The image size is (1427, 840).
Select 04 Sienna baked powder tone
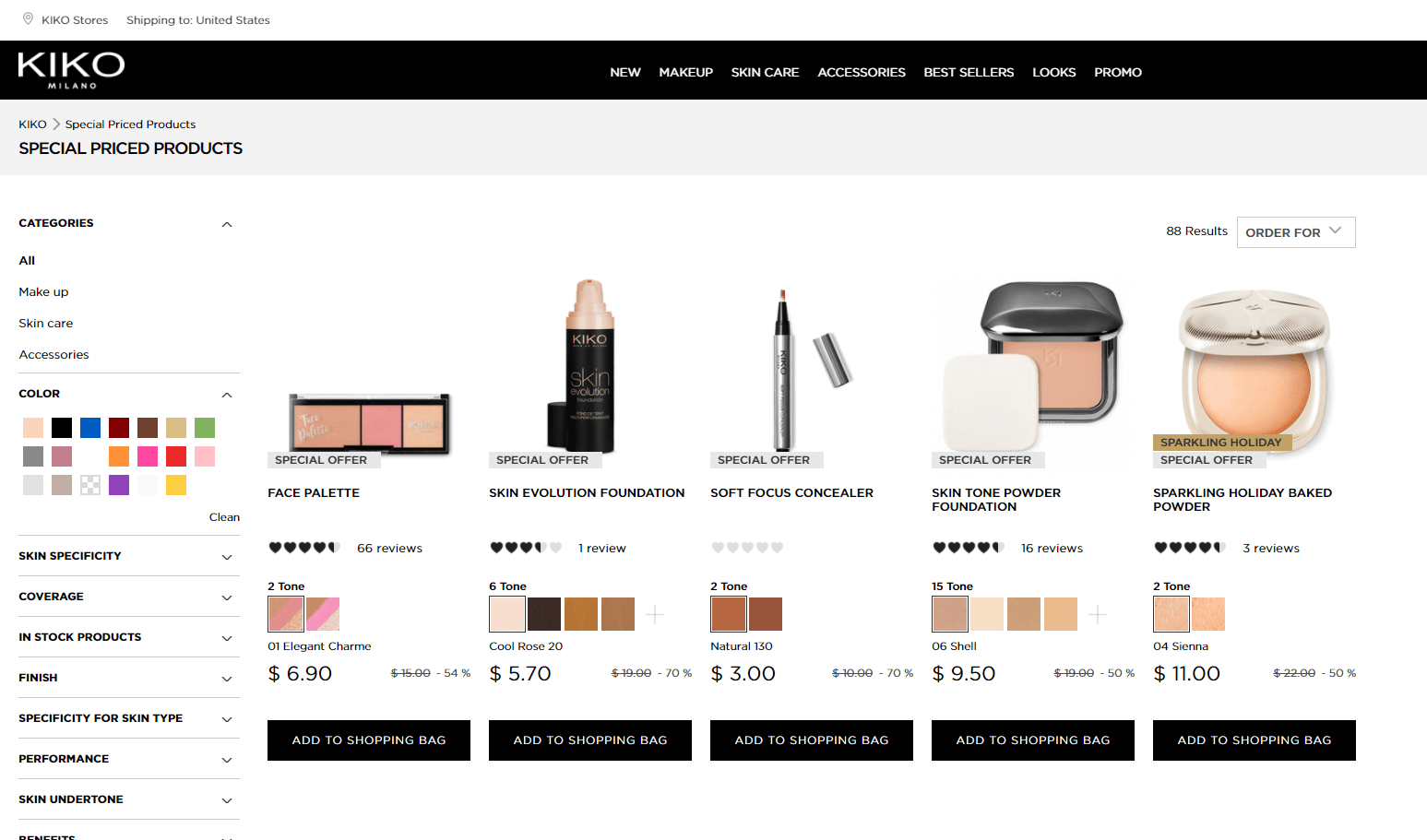pos(1171,614)
